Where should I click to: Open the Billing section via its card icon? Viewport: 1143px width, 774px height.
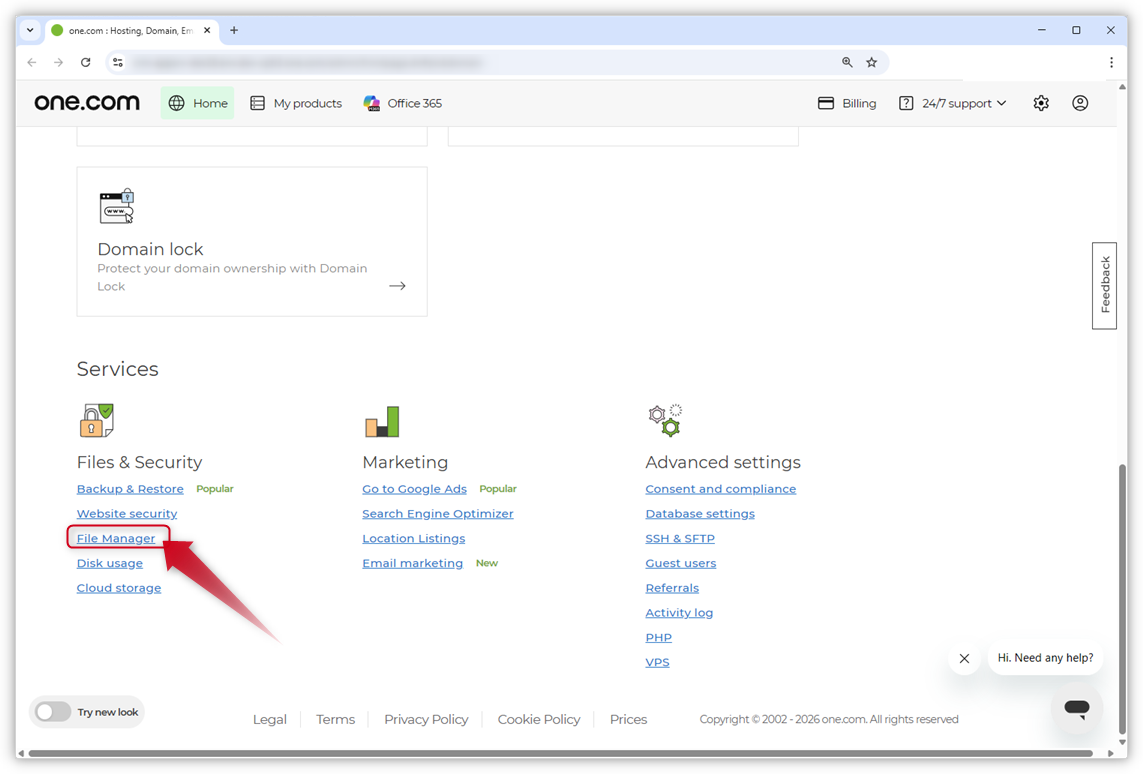[x=825, y=102]
